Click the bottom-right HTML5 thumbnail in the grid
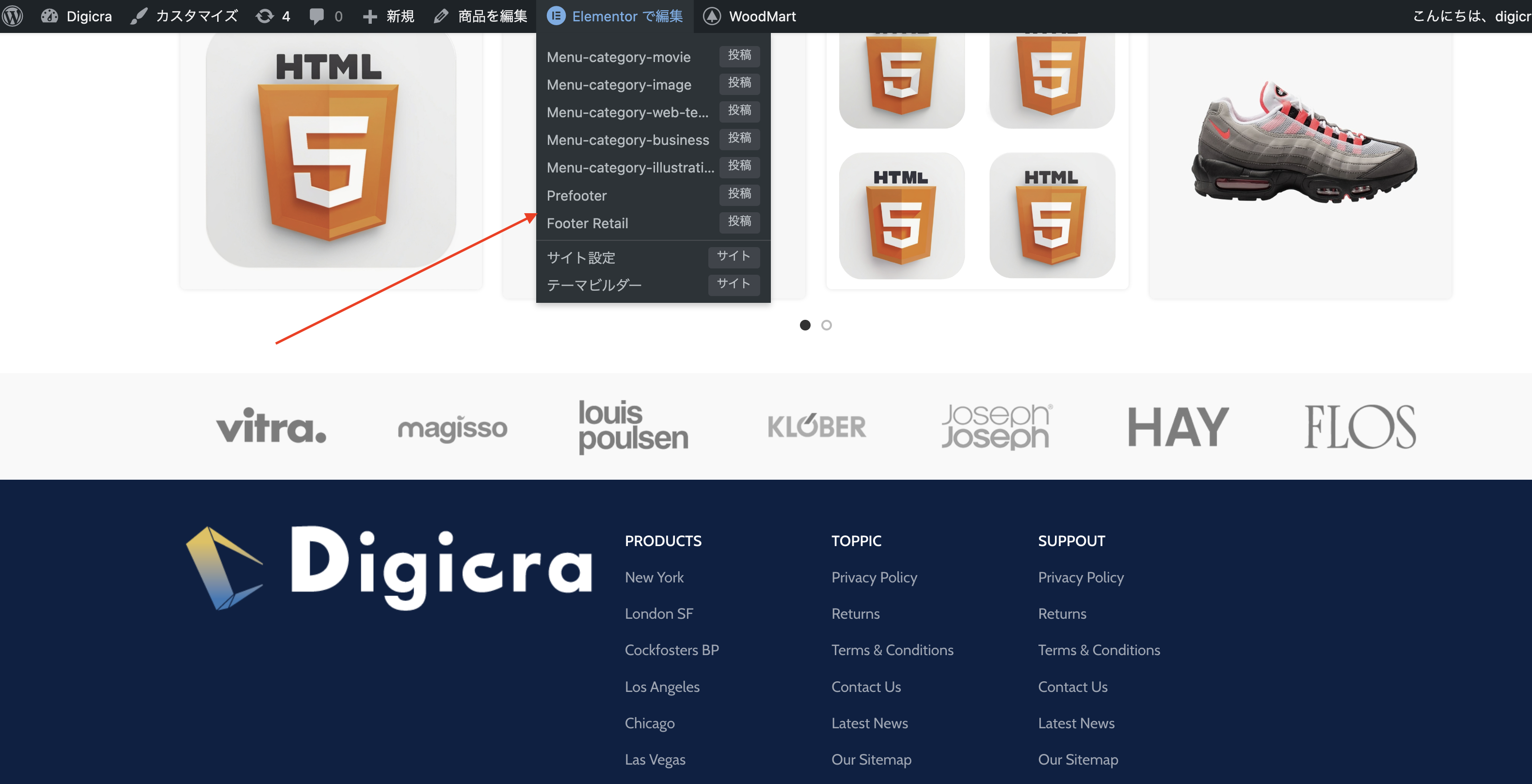 1052,216
